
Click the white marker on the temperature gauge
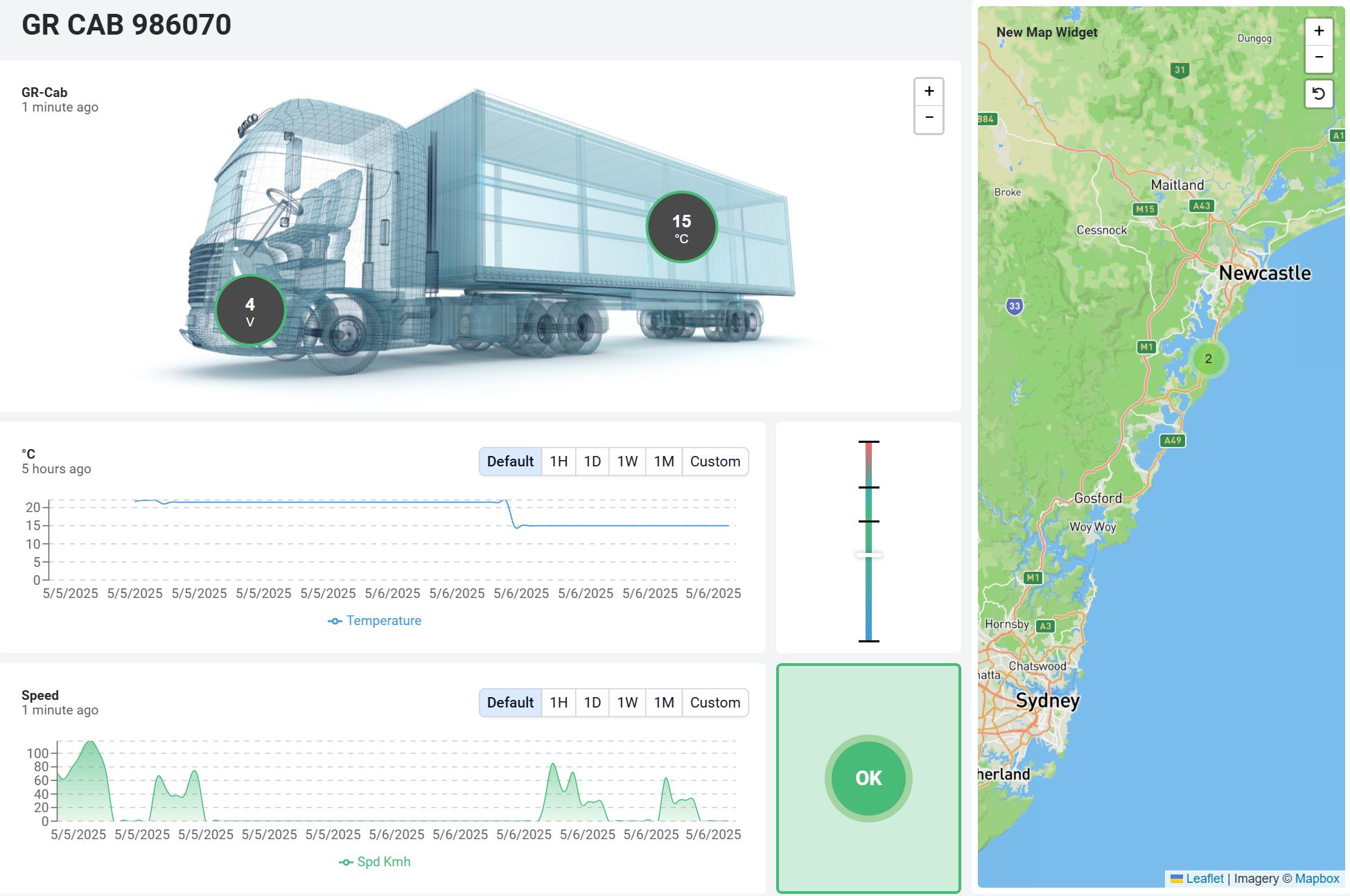(868, 555)
